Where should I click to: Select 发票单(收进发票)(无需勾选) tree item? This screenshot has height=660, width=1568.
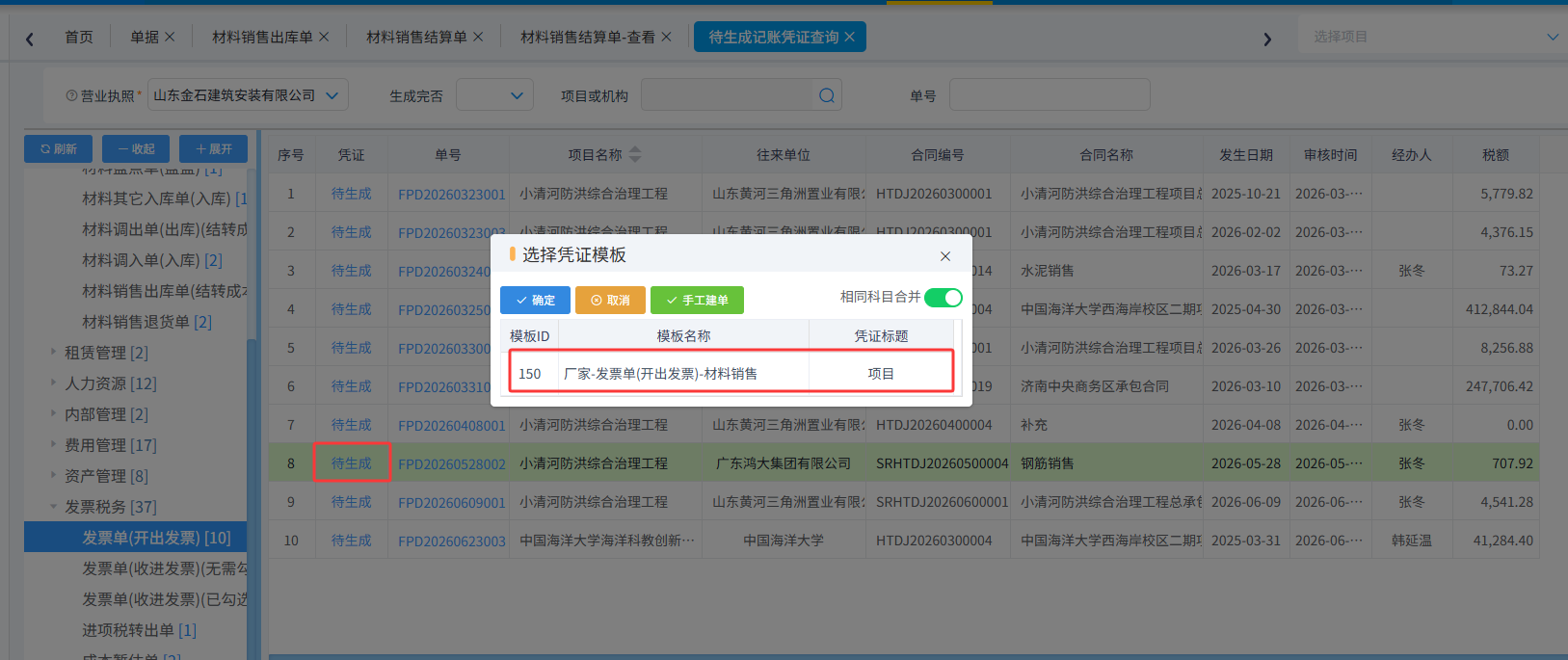pyautogui.click(x=164, y=568)
